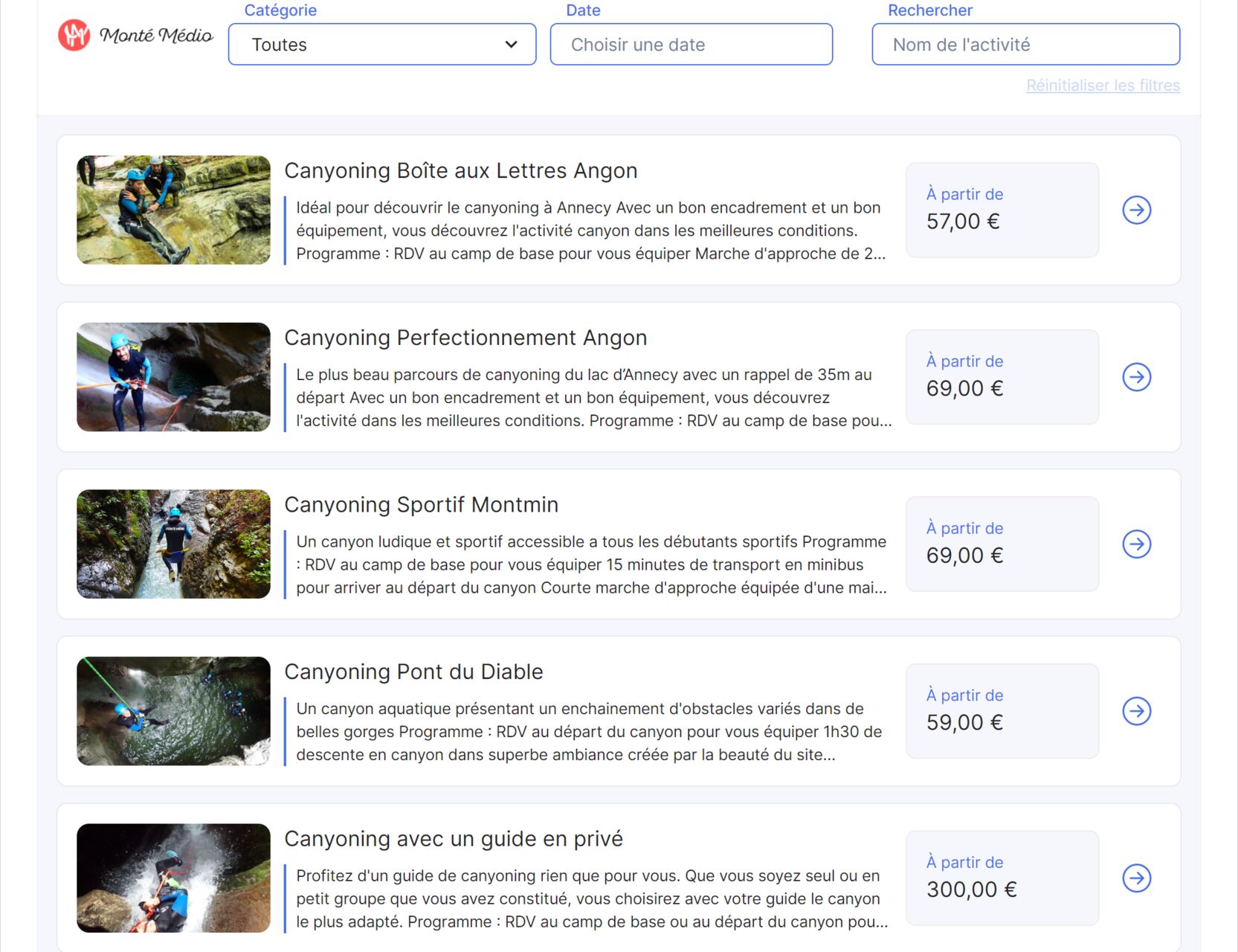
Task: Open arrow for Canyoning Boîte aux Lettres Angon
Action: pos(1136,210)
